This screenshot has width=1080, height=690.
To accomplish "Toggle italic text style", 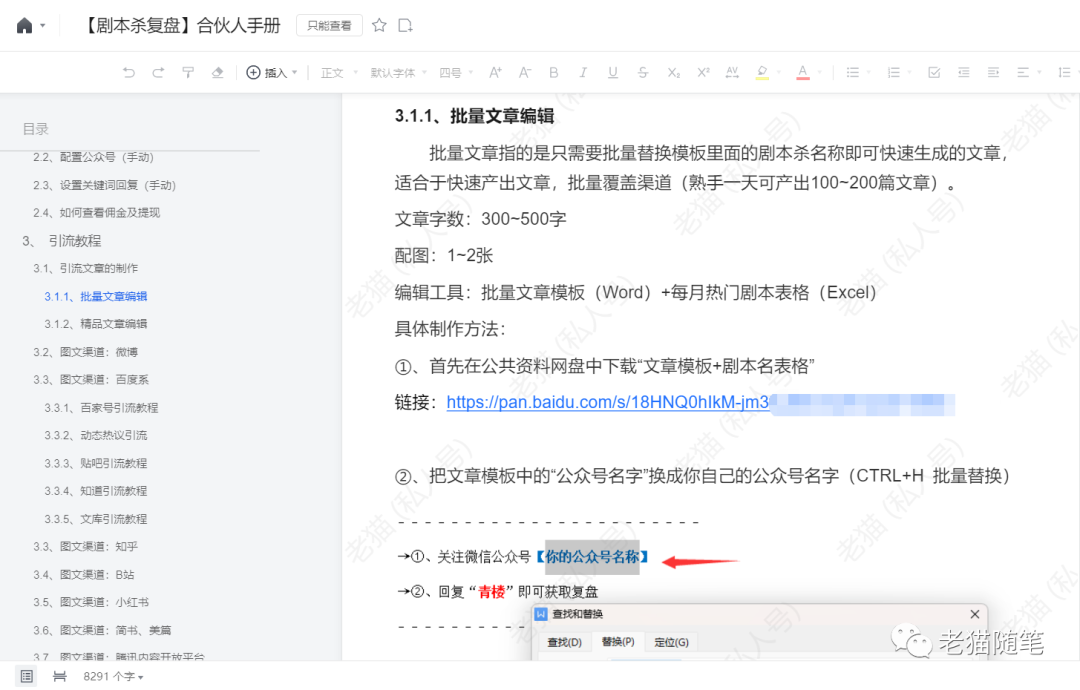I will click(583, 72).
